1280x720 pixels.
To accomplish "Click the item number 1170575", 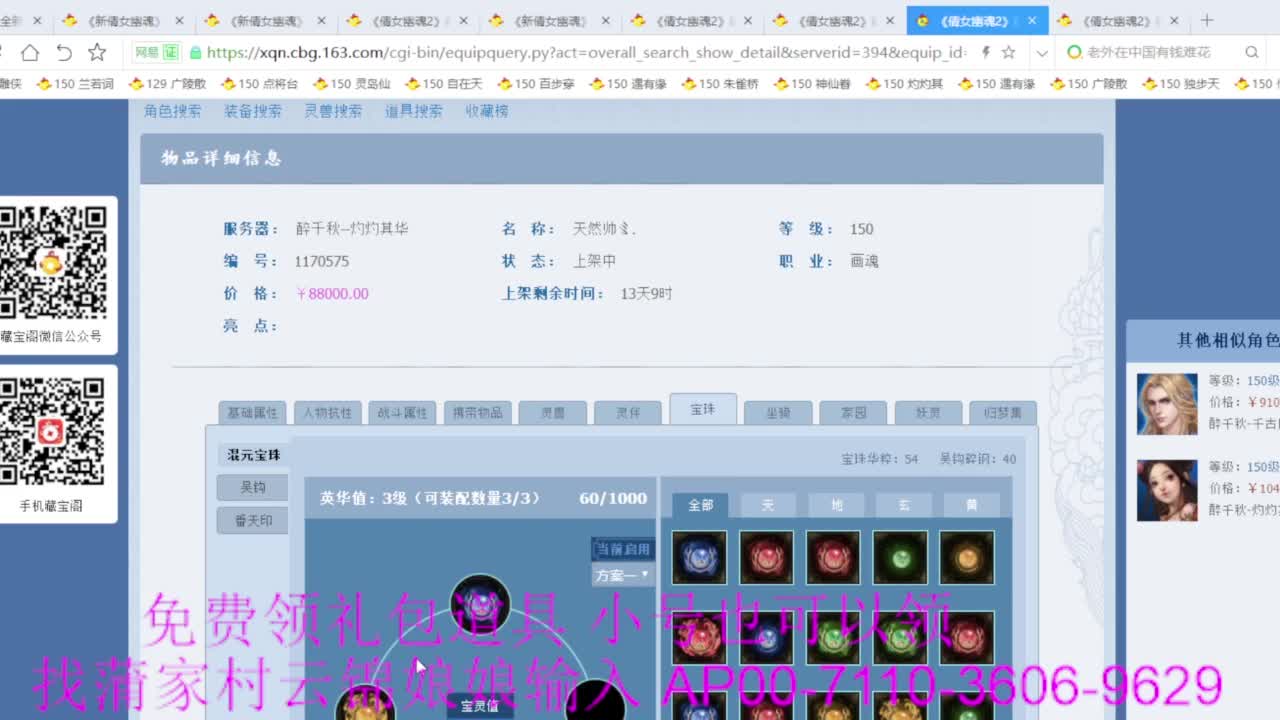I will pyautogui.click(x=322, y=261).
